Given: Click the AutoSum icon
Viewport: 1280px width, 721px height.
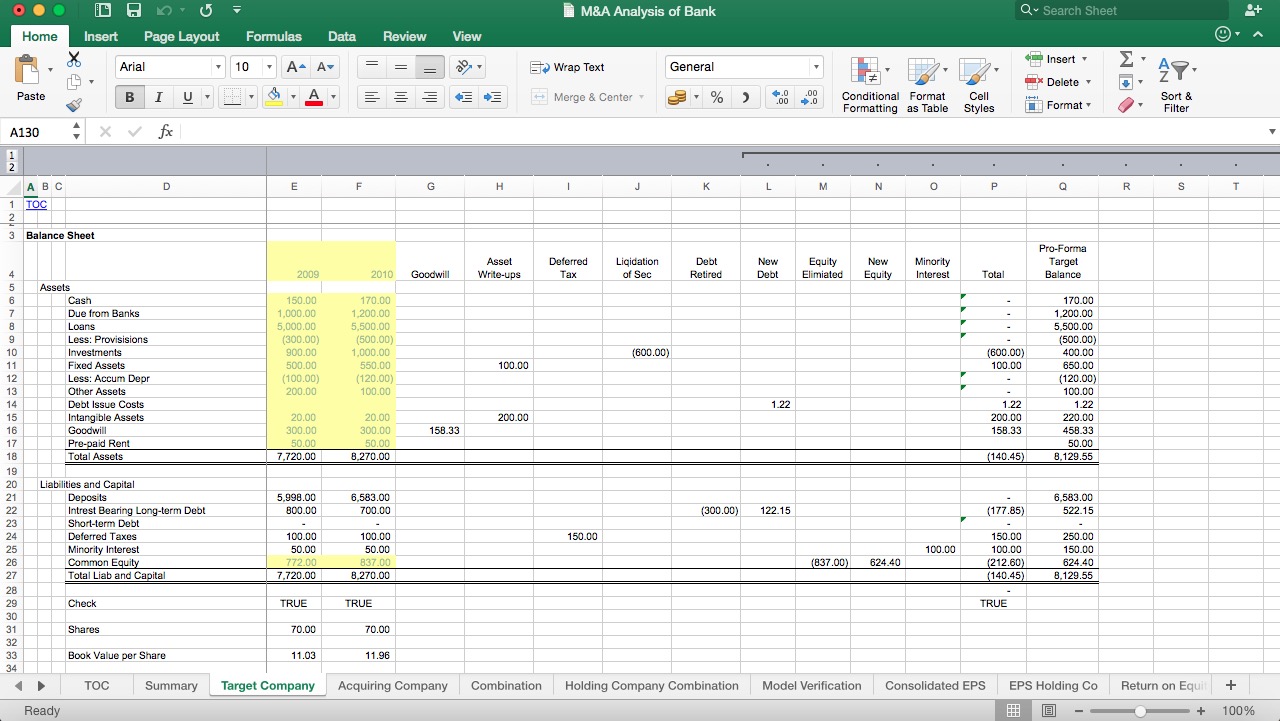Looking at the screenshot, I should click(1126, 59).
